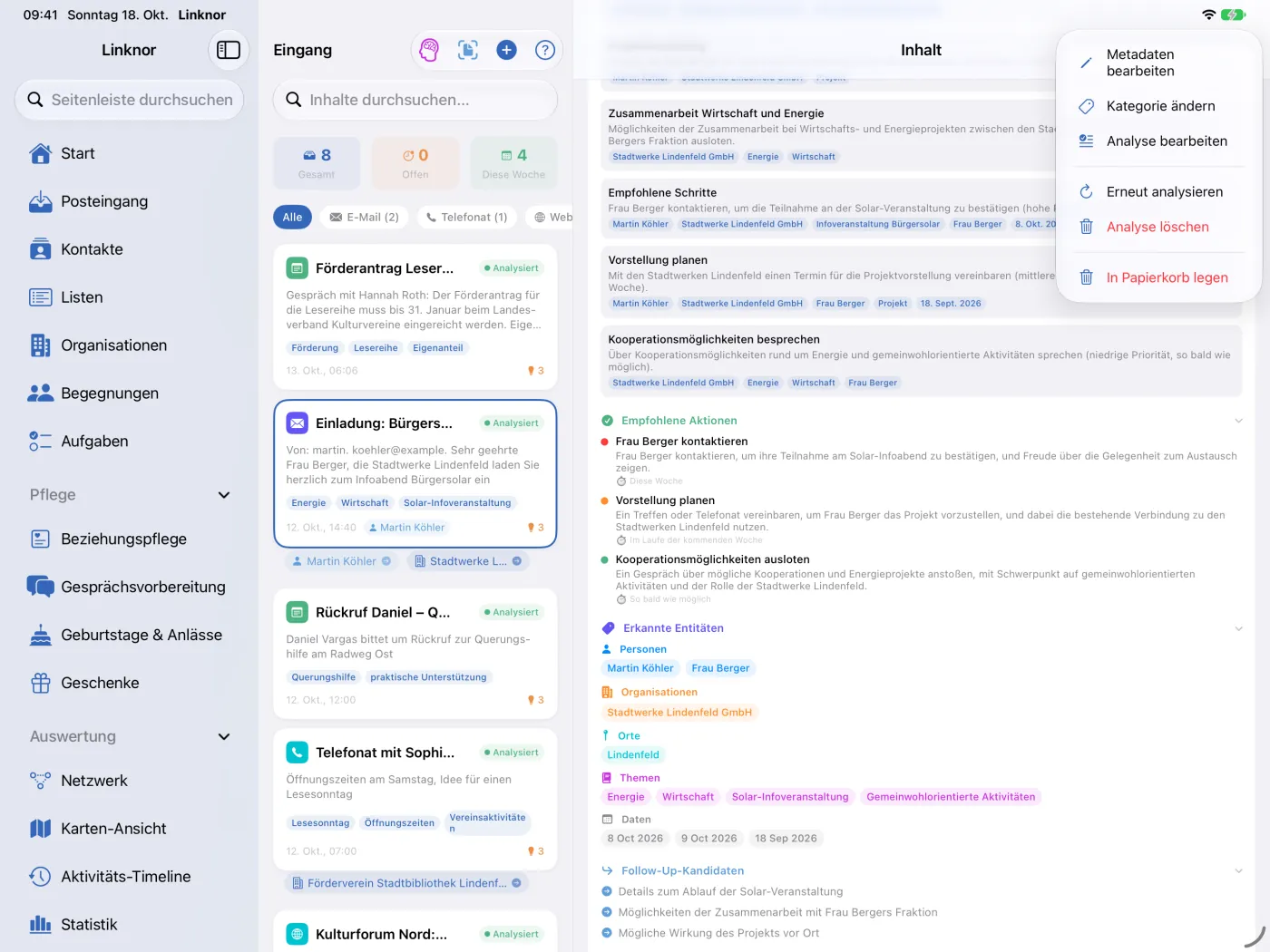Toggle the sidebar panel icon

(x=229, y=50)
